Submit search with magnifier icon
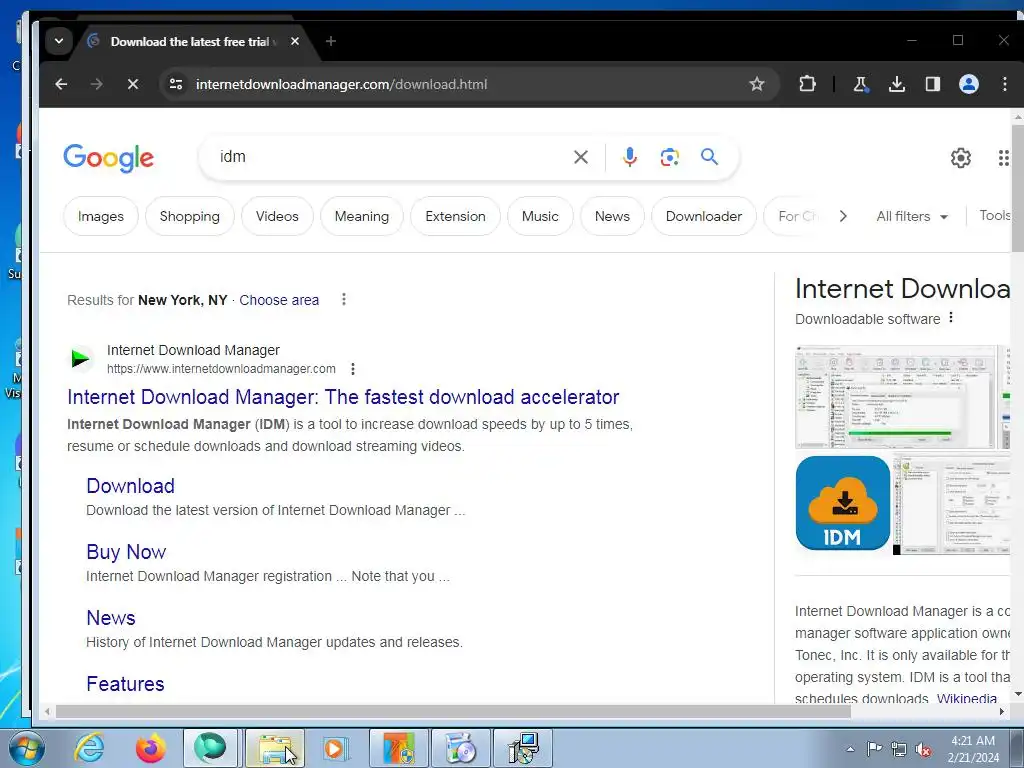The width and height of the screenshot is (1024, 768). [709, 157]
